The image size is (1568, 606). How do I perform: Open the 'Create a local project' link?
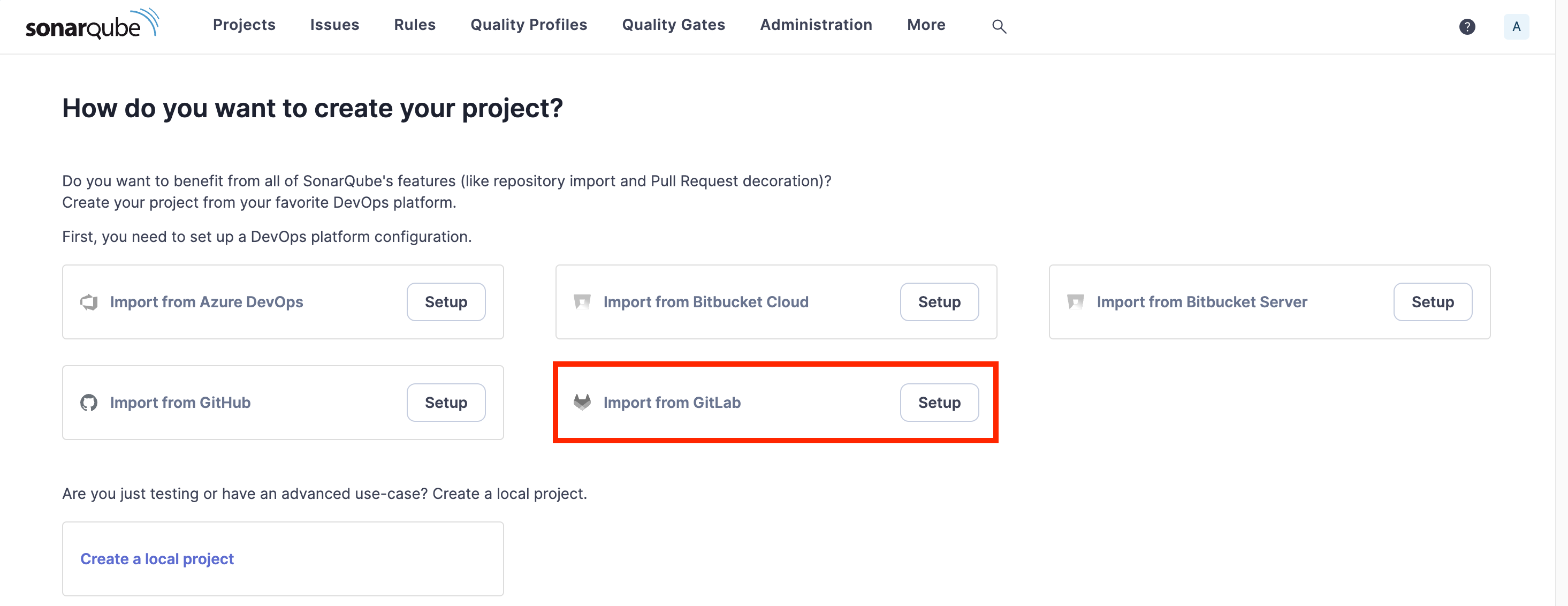(157, 559)
